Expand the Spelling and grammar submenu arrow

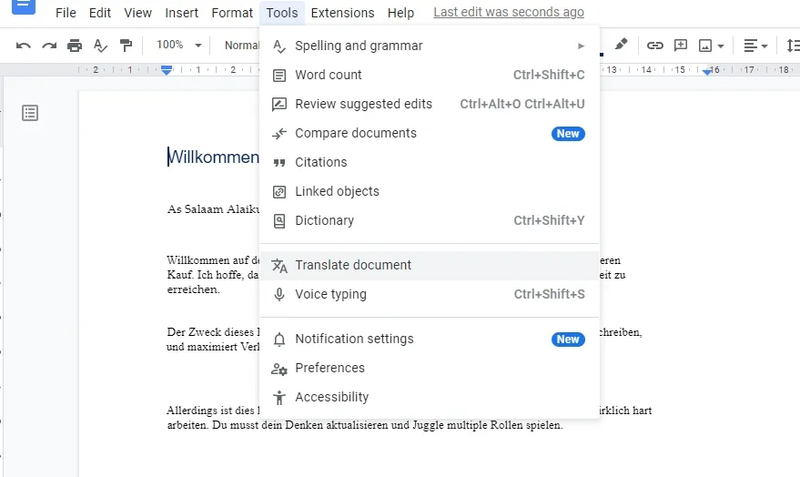click(x=581, y=46)
